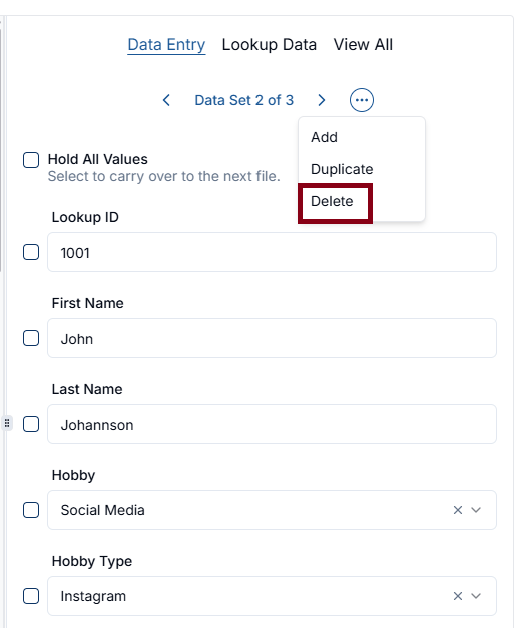Choose Delete from the data set menu
The height and width of the screenshot is (628, 514).
(x=332, y=201)
